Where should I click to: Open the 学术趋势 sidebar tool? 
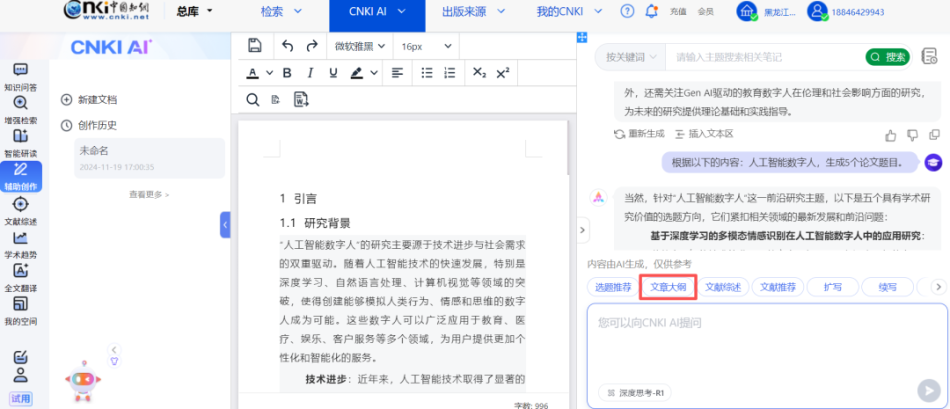coord(20,244)
